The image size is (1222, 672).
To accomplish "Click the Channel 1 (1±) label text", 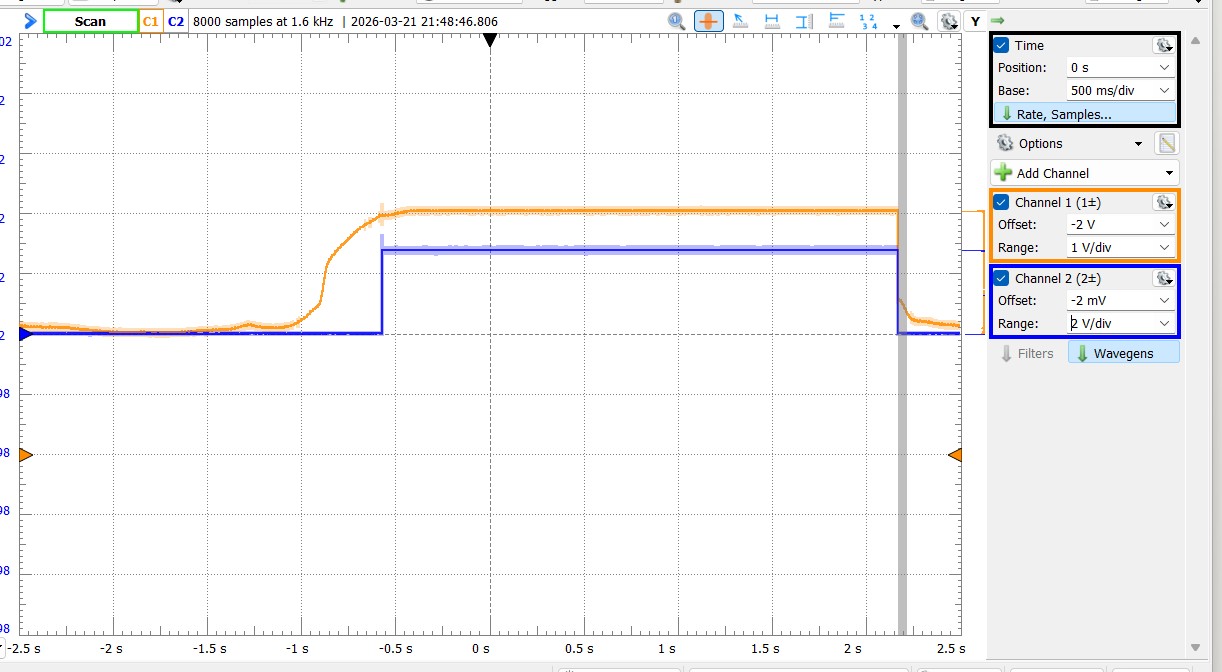I will 1057,203.
